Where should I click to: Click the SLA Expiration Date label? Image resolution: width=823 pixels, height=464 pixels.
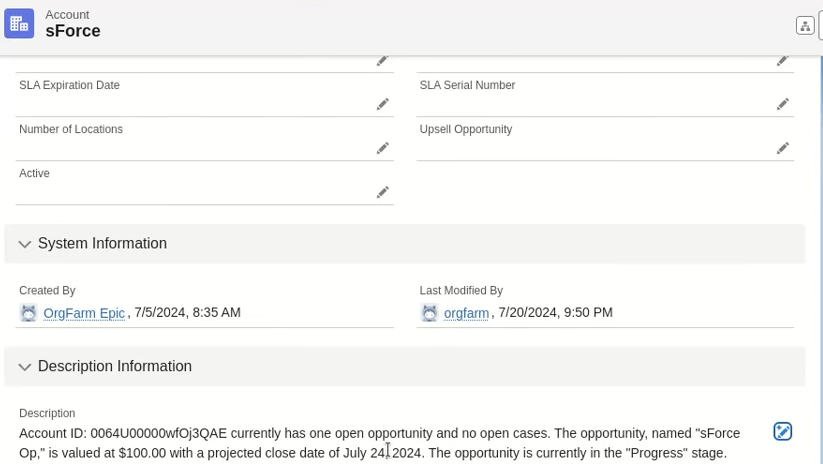coord(69,85)
